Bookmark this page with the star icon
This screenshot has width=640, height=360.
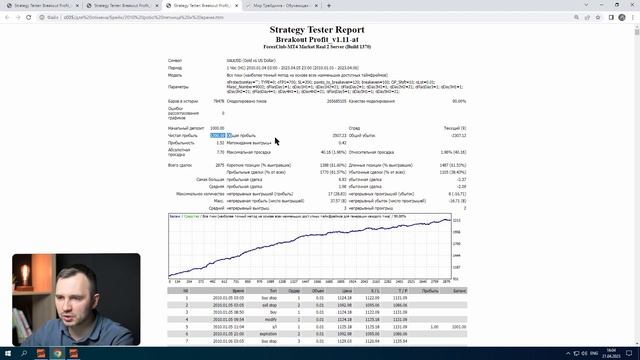(598, 18)
